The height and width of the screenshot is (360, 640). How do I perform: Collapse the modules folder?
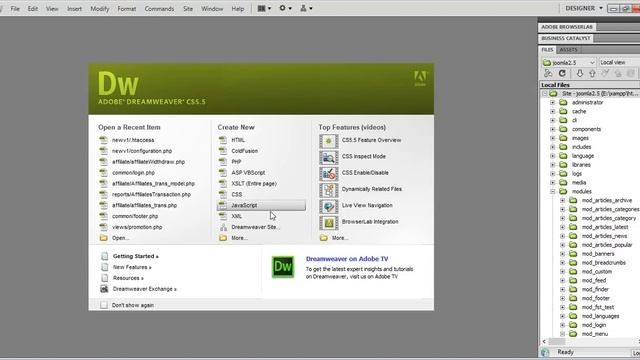click(553, 191)
